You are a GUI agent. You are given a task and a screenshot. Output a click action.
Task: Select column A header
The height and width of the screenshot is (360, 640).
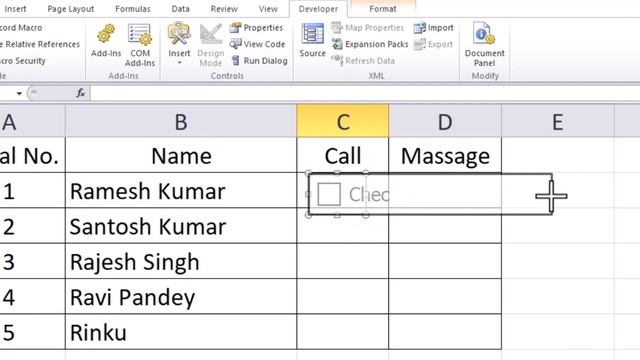coord(32,121)
